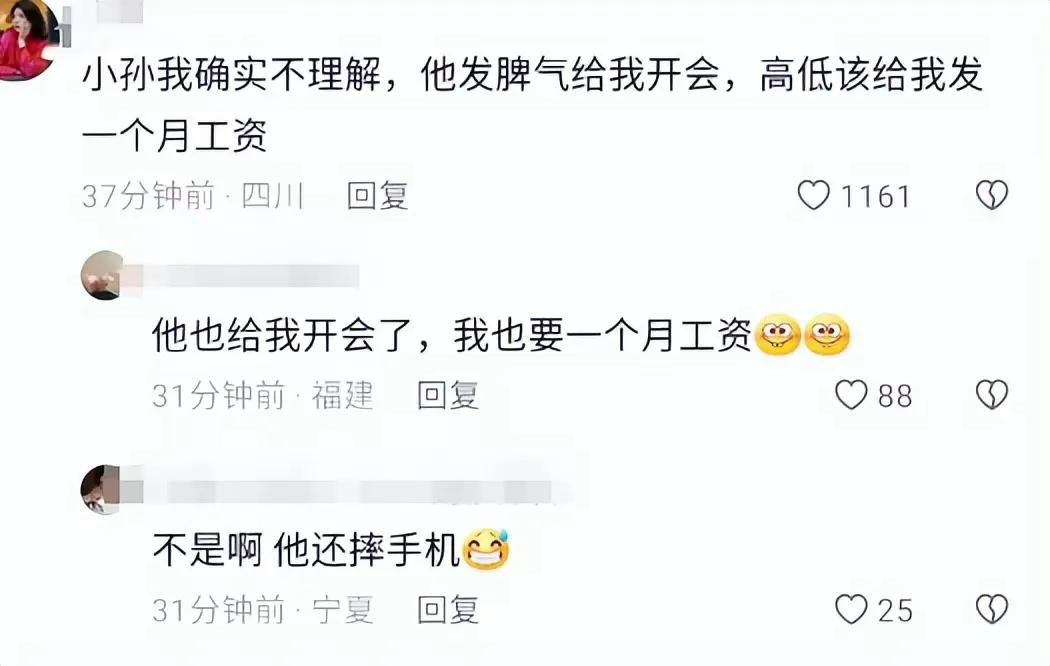The height and width of the screenshot is (666, 1050).
Task: Tap the 1161 like count number
Action: (875, 197)
